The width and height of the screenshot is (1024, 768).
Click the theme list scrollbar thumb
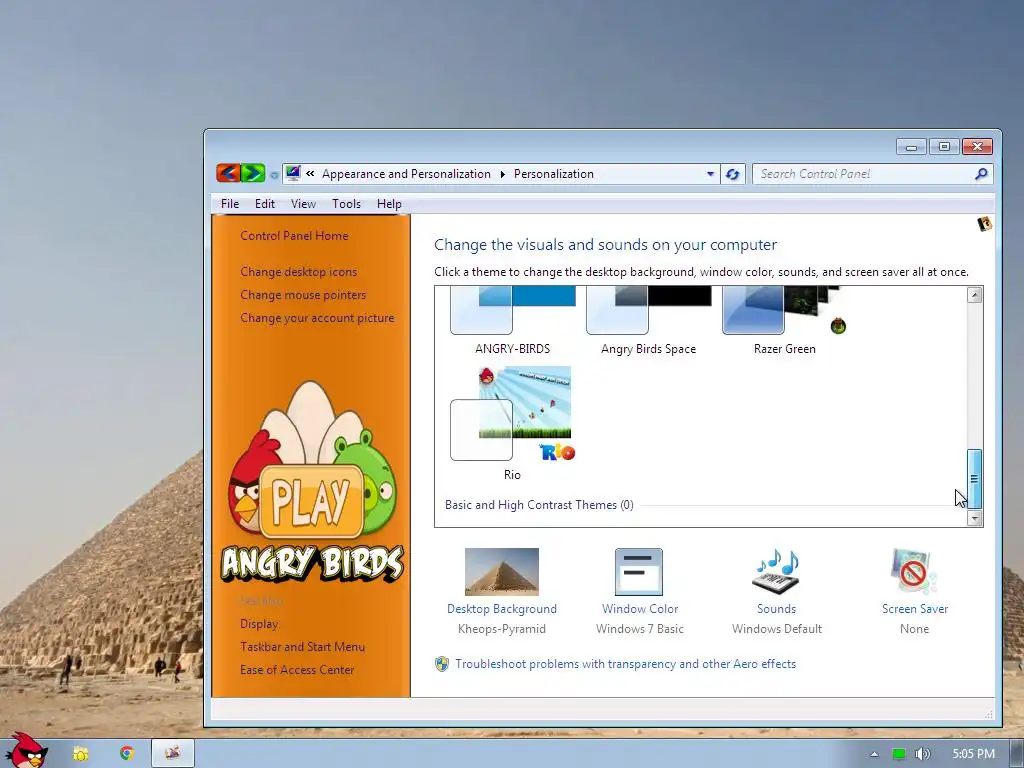(x=974, y=479)
